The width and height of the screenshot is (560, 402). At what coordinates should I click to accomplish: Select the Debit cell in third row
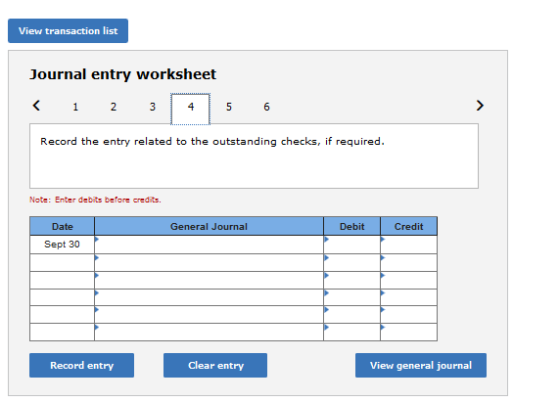click(352, 280)
